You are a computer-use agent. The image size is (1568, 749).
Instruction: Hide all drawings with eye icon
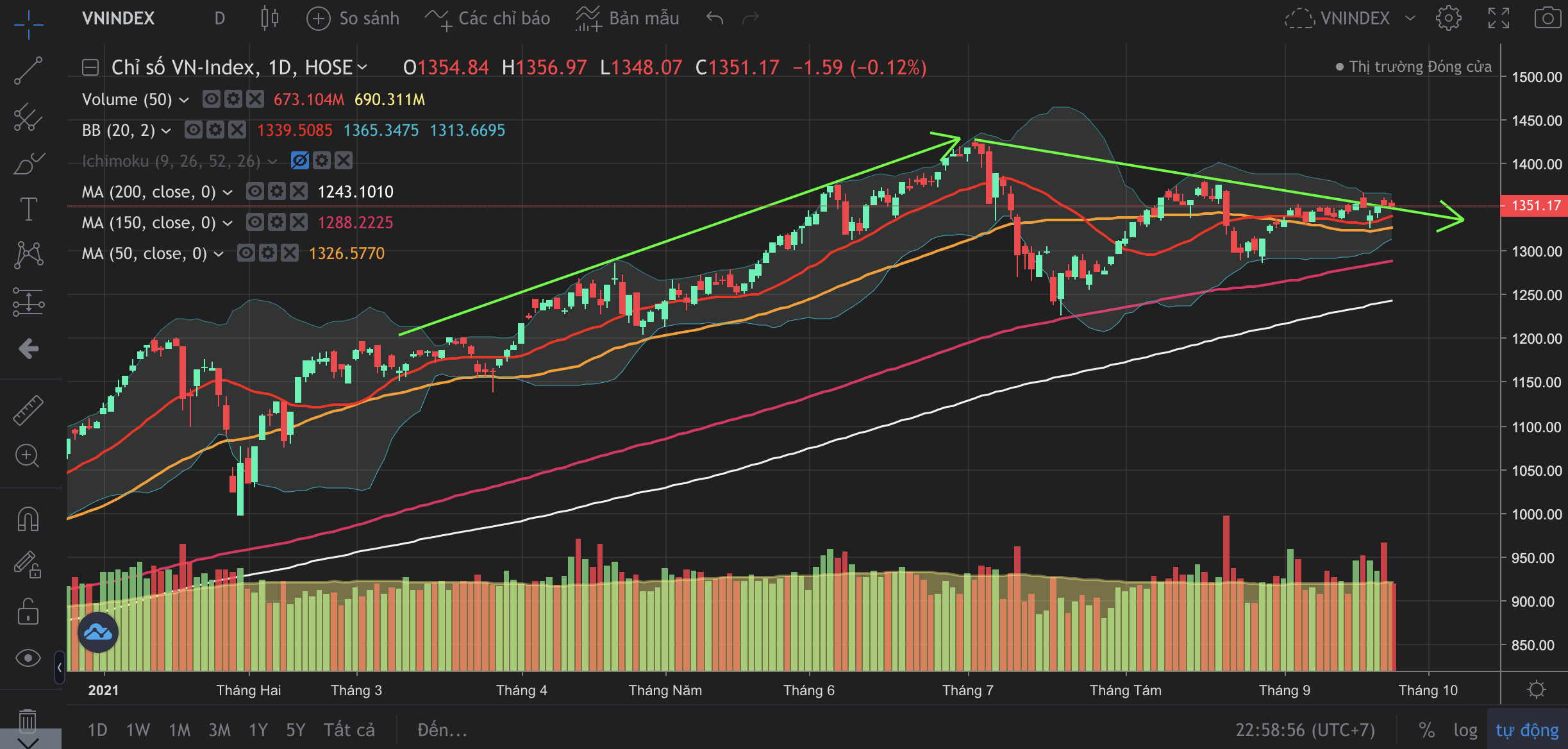[28, 658]
